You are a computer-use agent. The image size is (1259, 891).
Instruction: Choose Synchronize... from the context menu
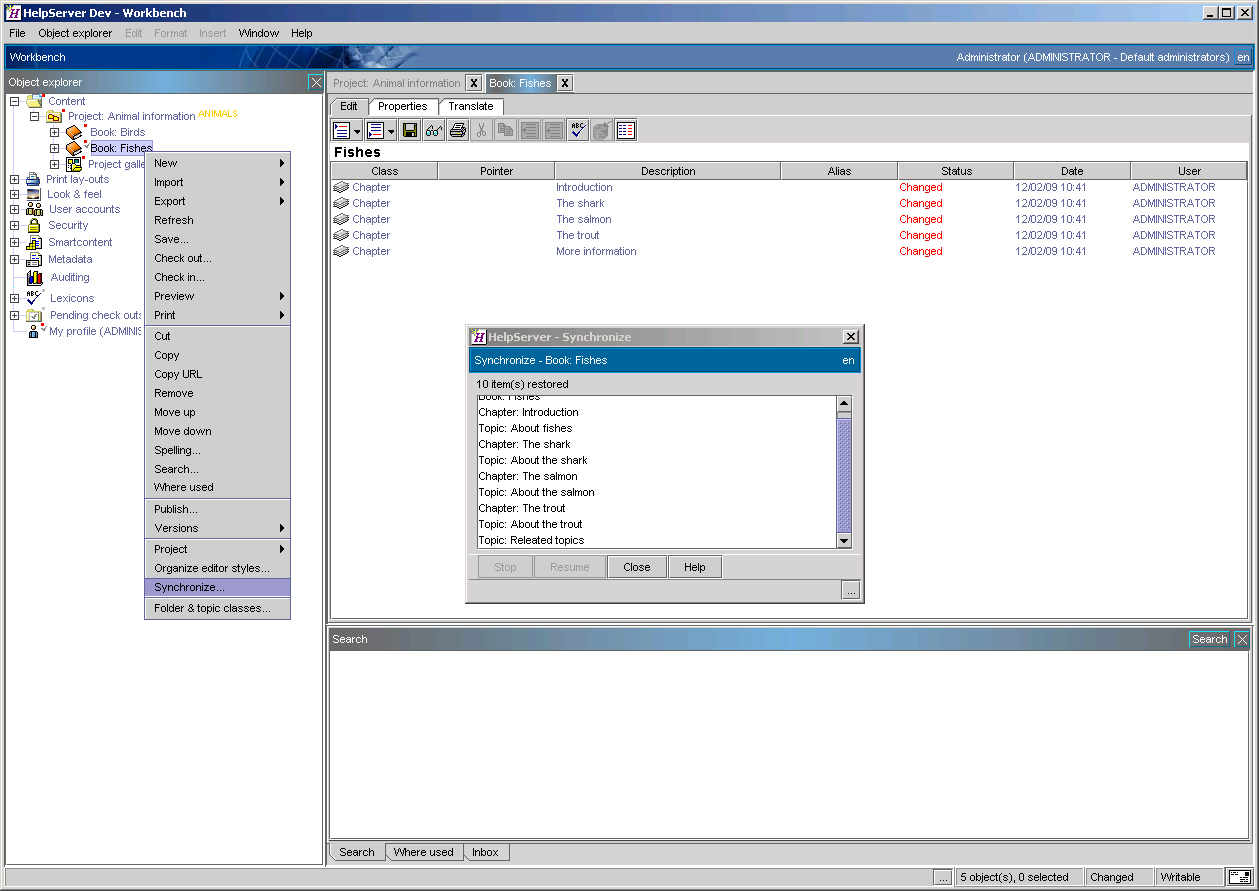click(217, 587)
